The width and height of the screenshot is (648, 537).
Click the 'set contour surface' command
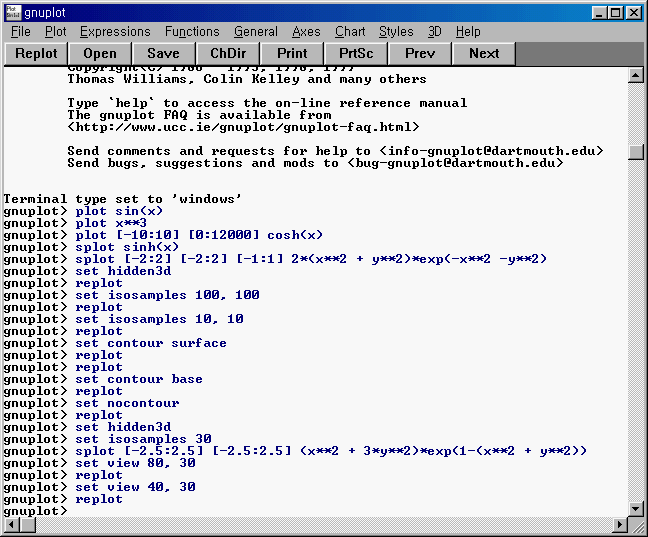(x=151, y=343)
